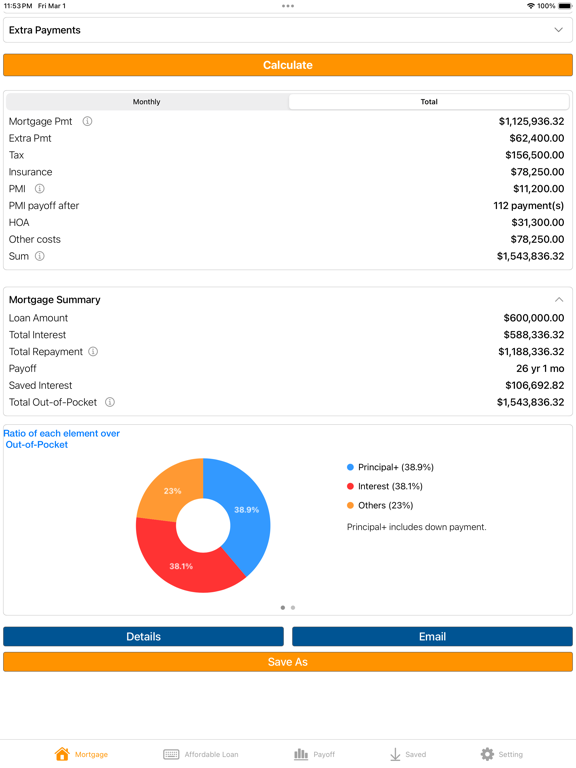Tap the Saved Interest value $106,692.82

(x=535, y=385)
